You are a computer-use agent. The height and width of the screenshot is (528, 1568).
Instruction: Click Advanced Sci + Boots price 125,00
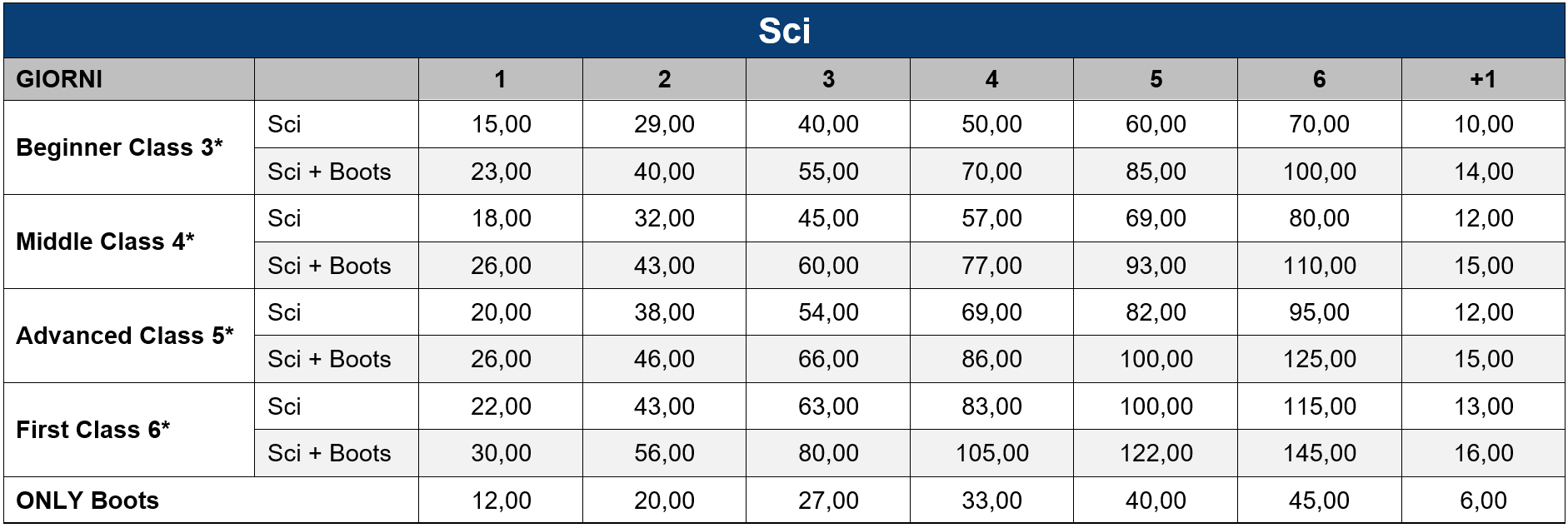click(1319, 359)
